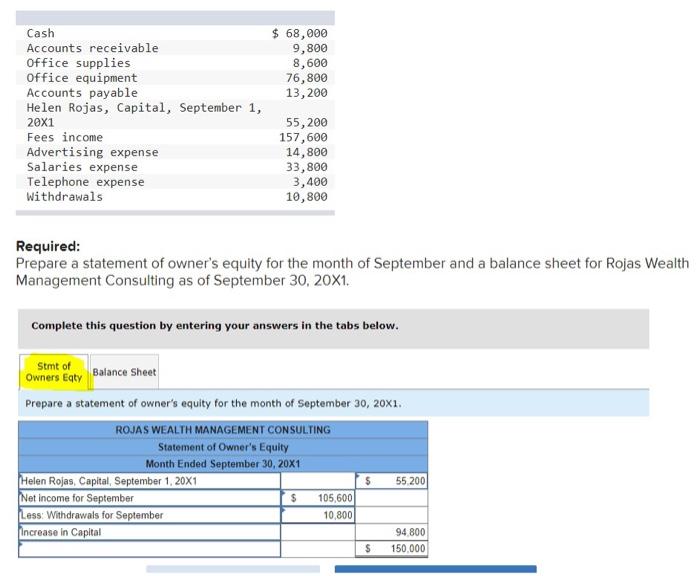Click the 8,600 office supplies amount
This screenshot has height=576, width=700.
(310, 63)
